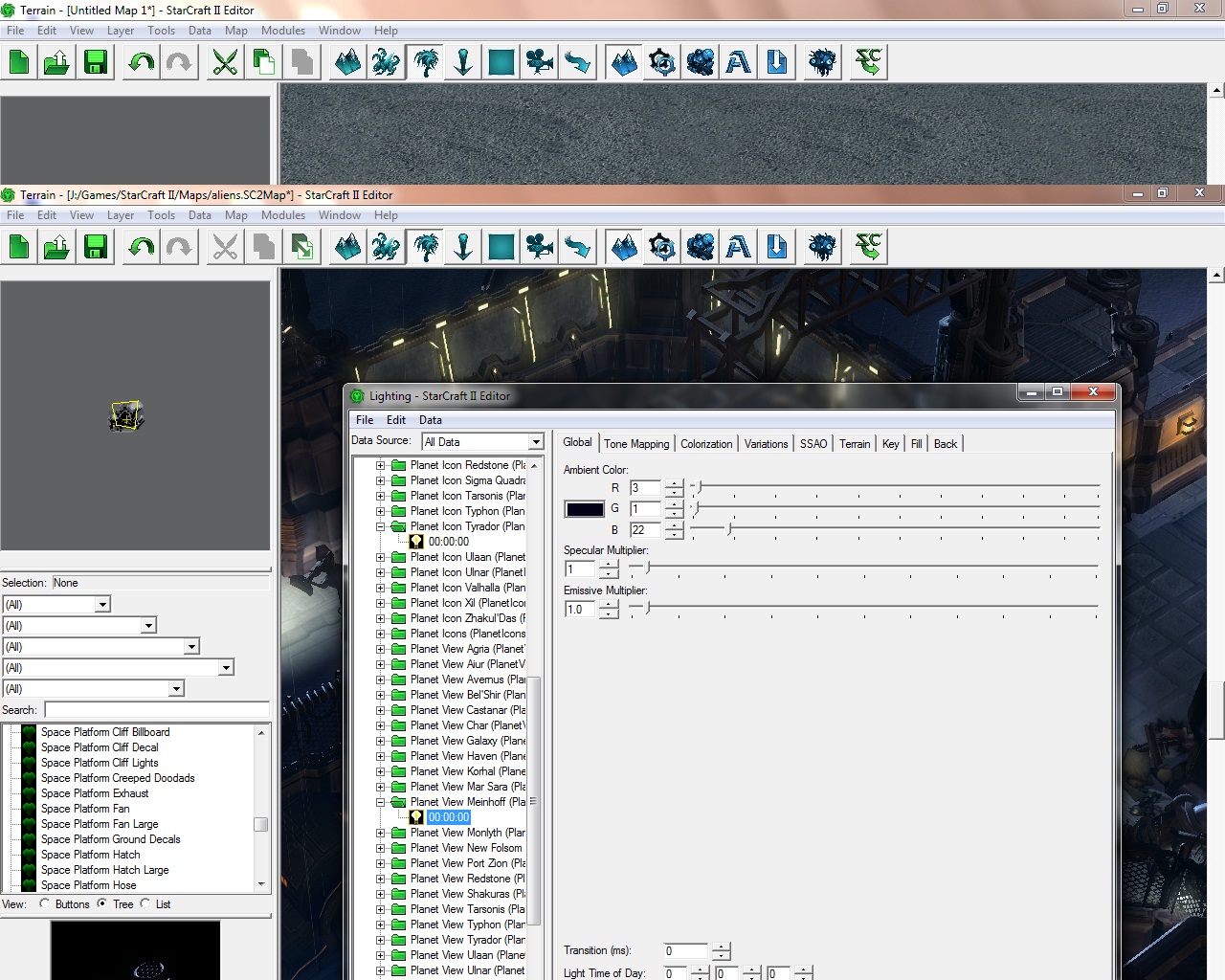Switch to the Tone Mapping tab
This screenshot has width=1225, height=980.
point(636,444)
